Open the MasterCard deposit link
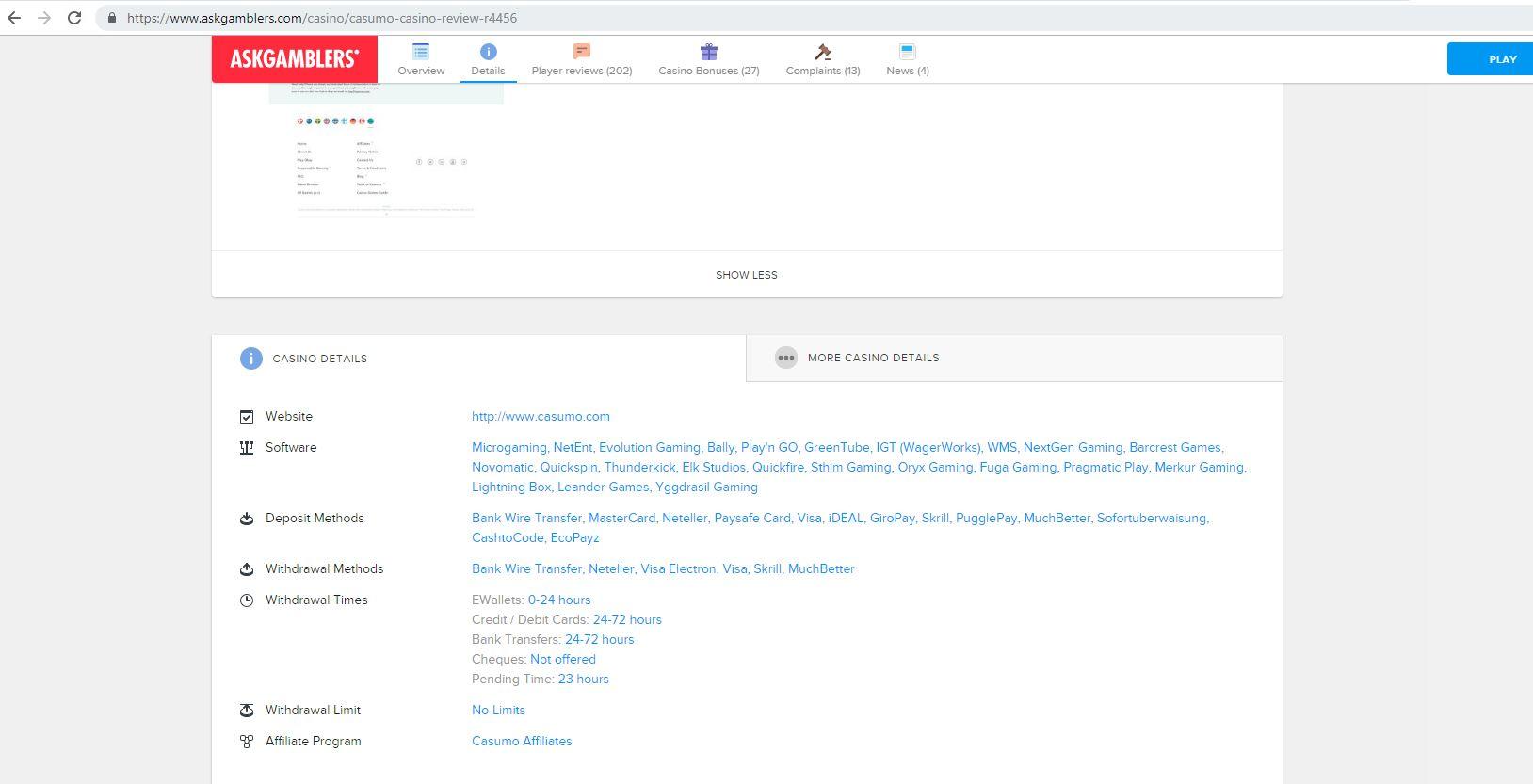 621,518
